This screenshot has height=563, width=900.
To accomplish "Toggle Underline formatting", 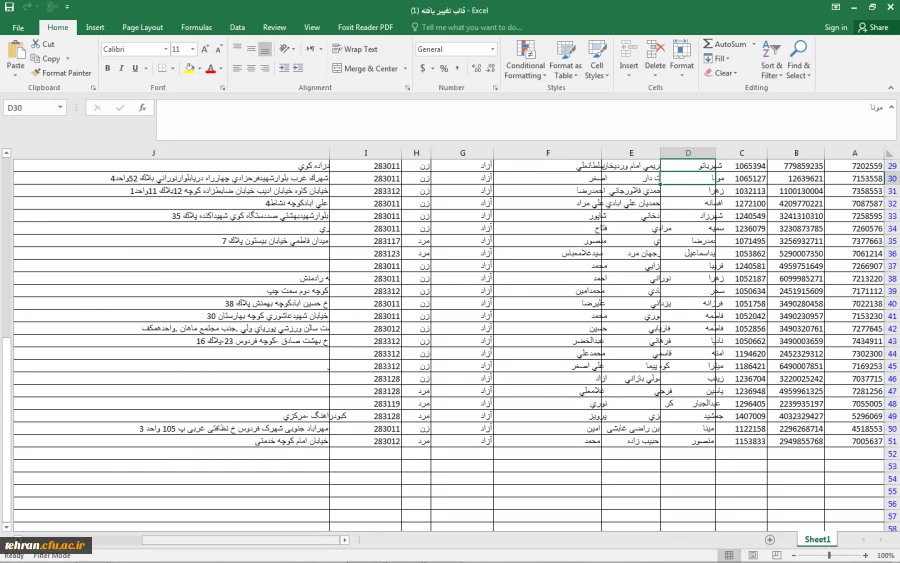I will (x=135, y=68).
